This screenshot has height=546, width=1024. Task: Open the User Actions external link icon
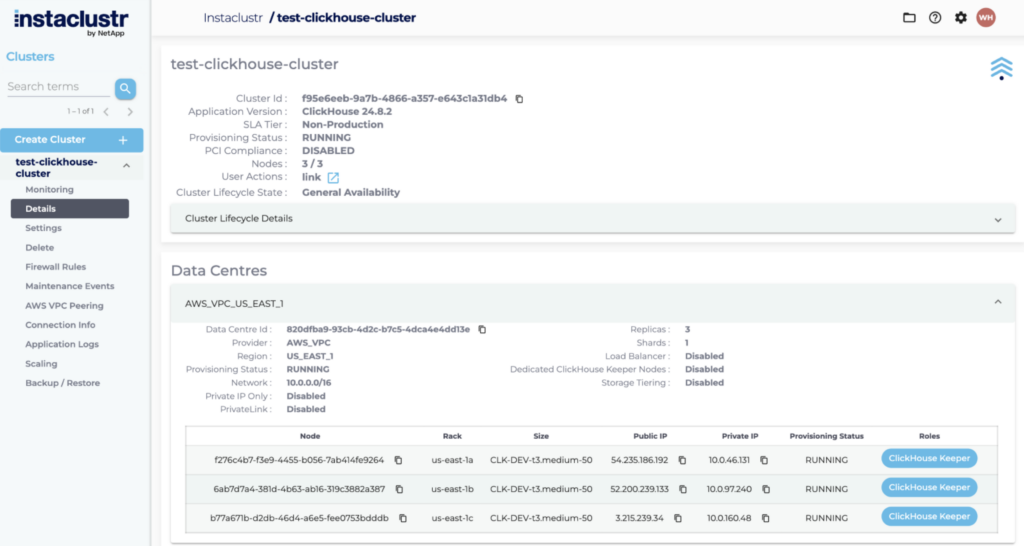334,178
